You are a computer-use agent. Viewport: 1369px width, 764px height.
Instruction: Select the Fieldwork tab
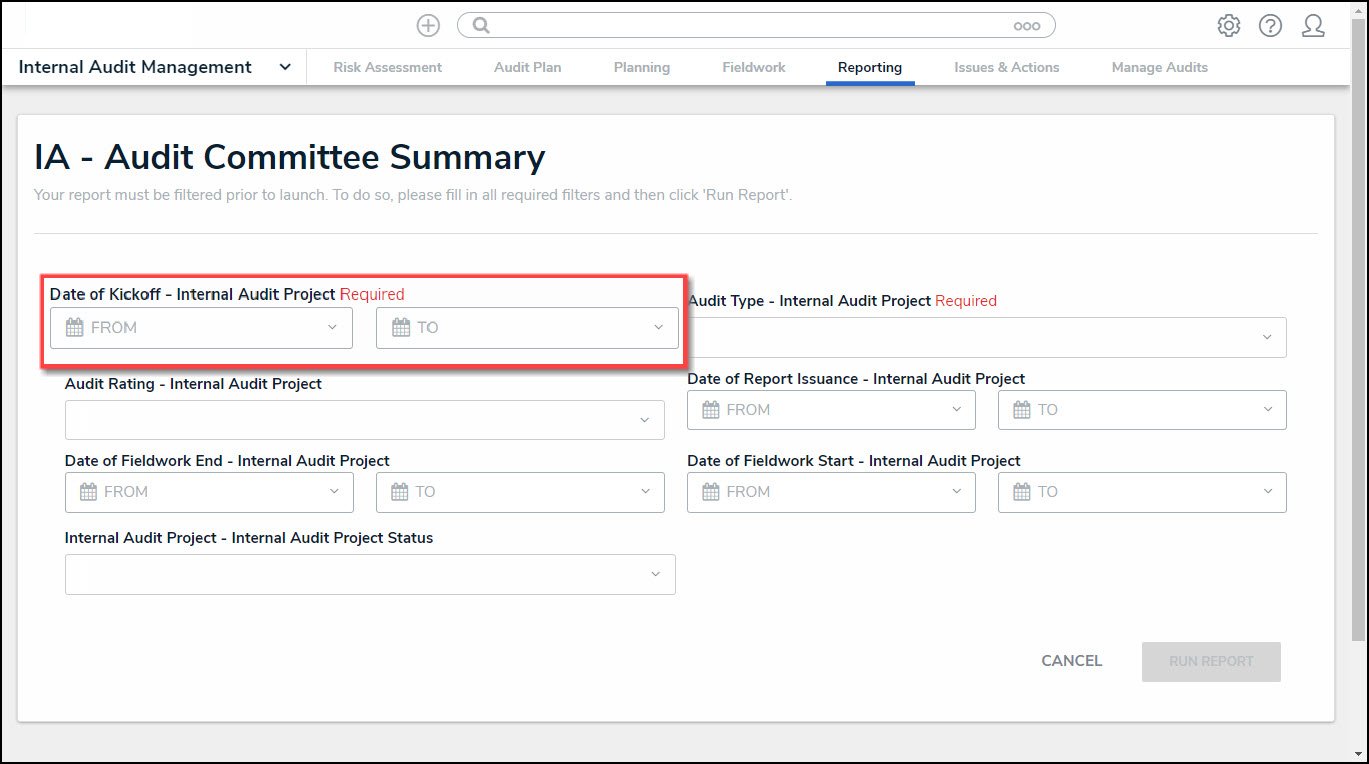coord(753,67)
